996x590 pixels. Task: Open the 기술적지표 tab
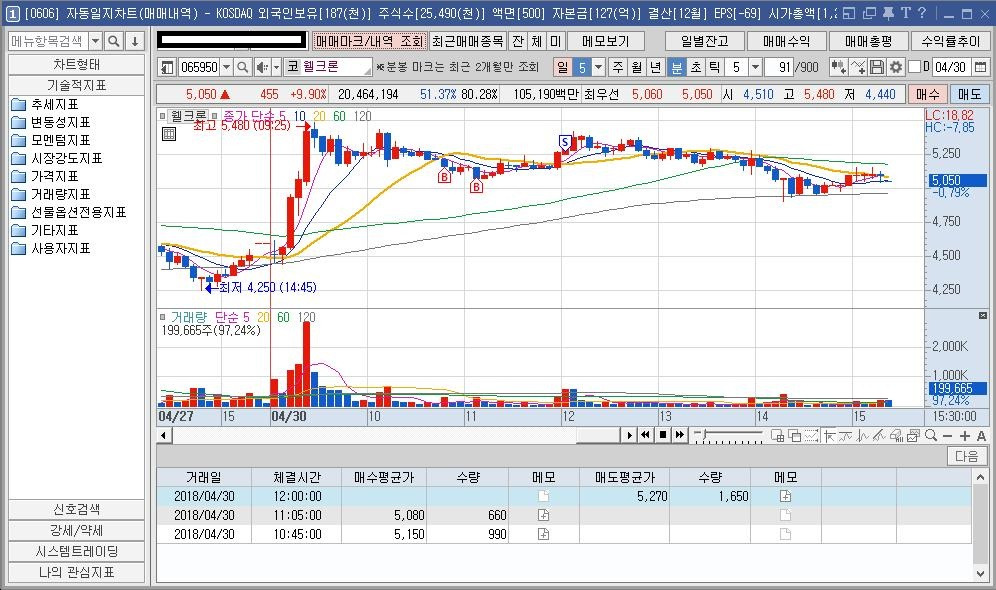[x=77, y=85]
